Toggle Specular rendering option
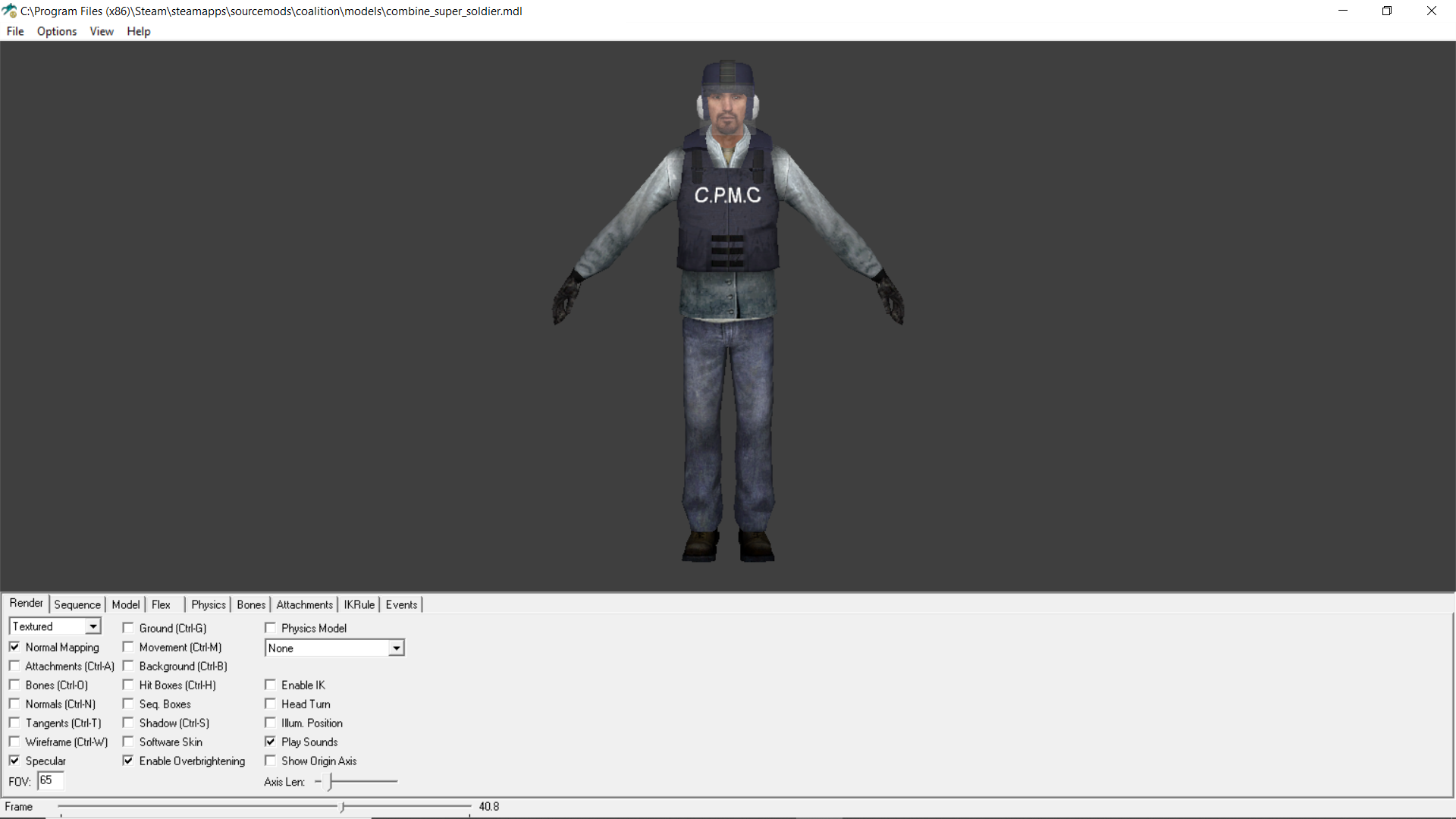This screenshot has height=819, width=1456. click(15, 760)
